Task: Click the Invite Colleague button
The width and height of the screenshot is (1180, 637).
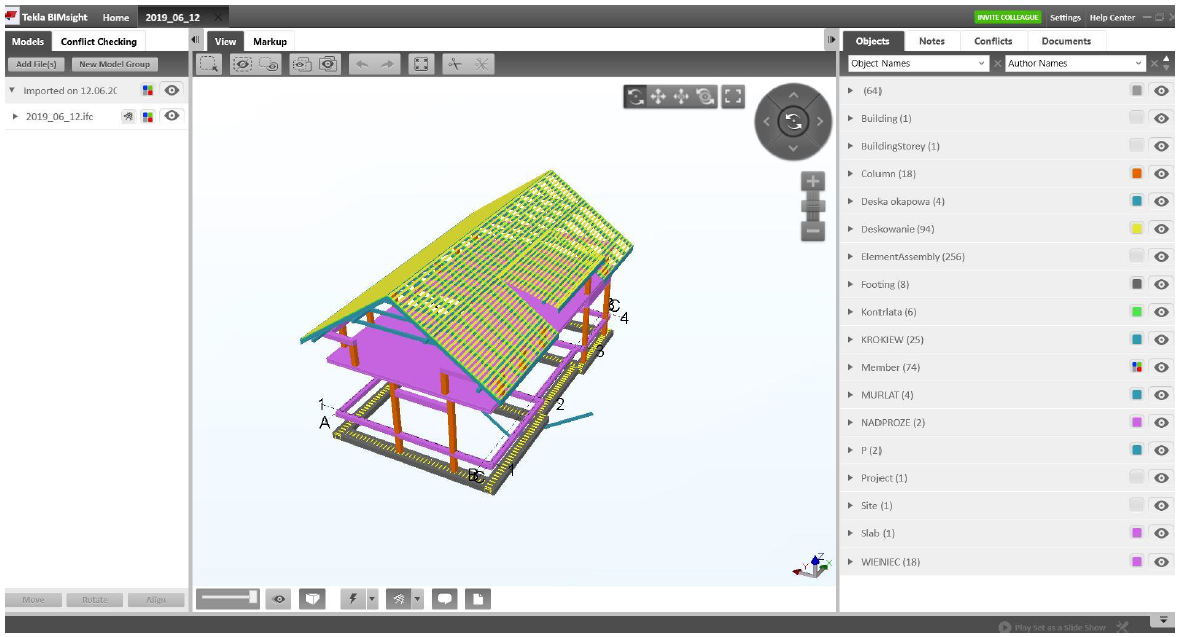Action: [x=1007, y=17]
